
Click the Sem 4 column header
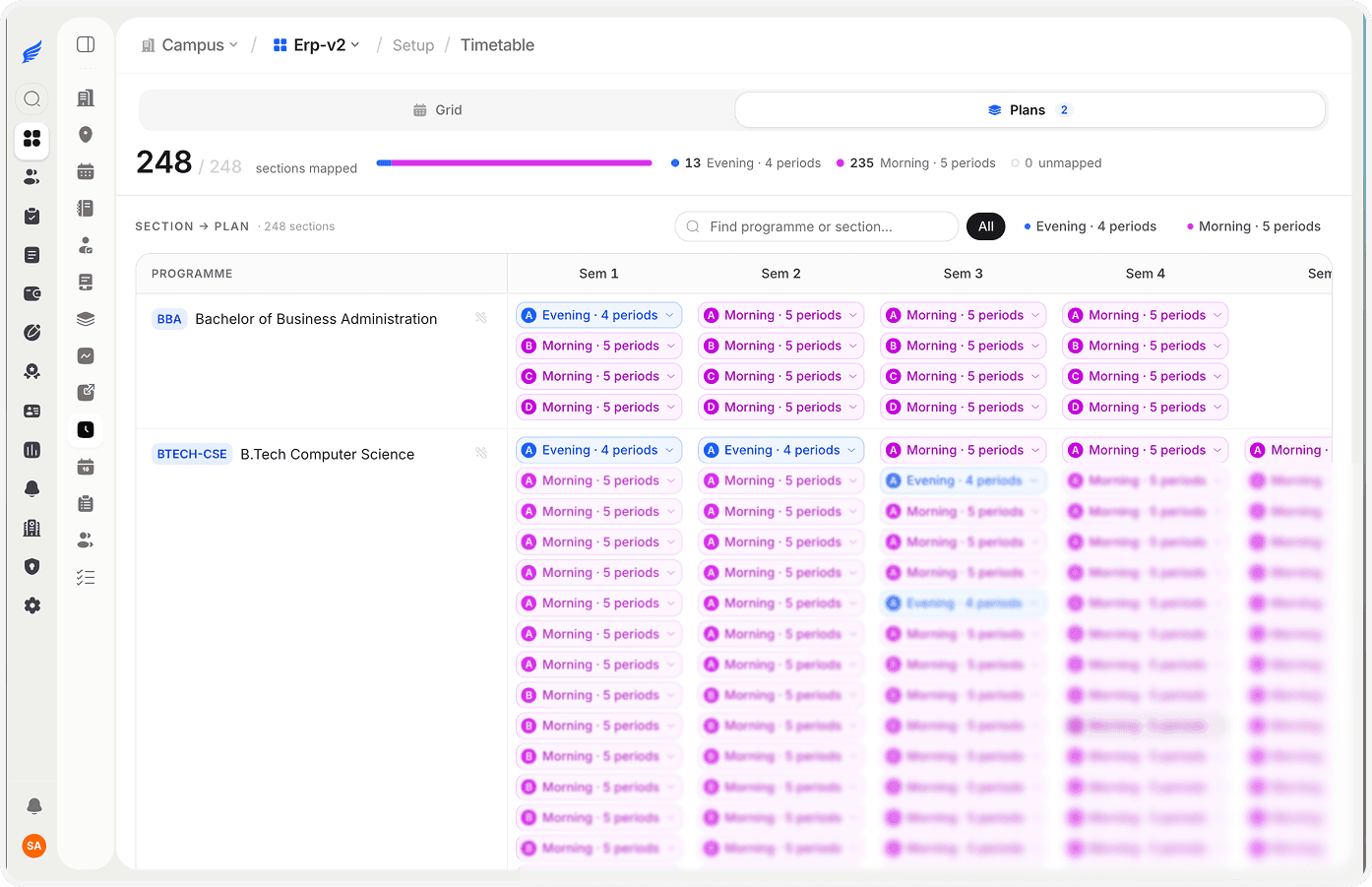1145,274
